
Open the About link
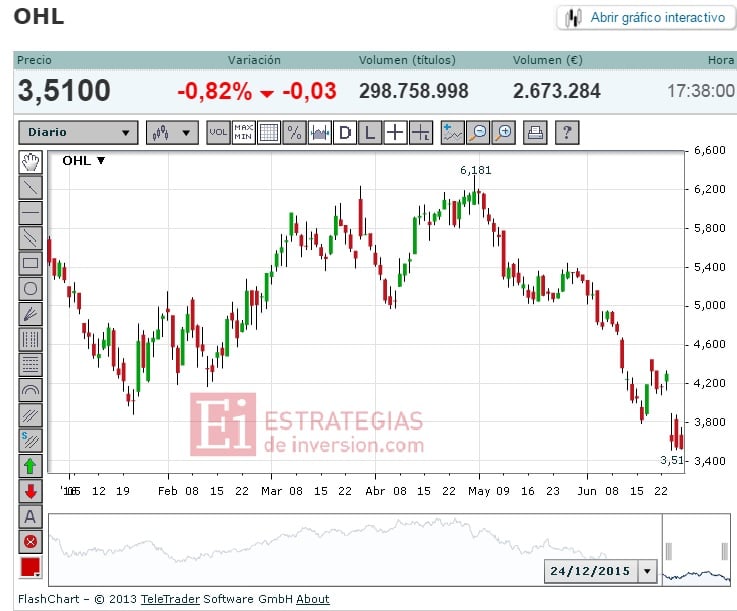coord(313,599)
